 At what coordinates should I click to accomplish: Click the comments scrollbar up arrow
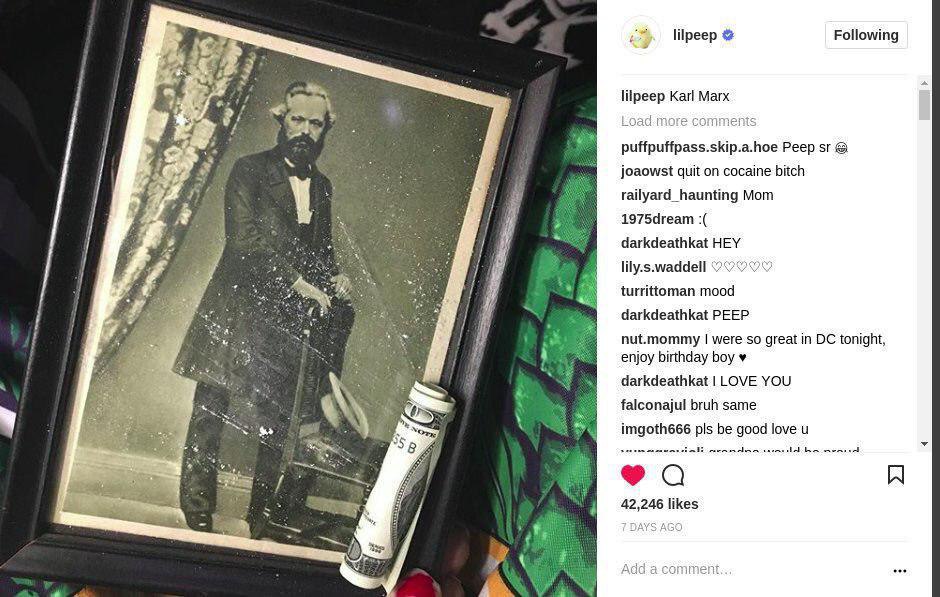pyautogui.click(x=924, y=83)
